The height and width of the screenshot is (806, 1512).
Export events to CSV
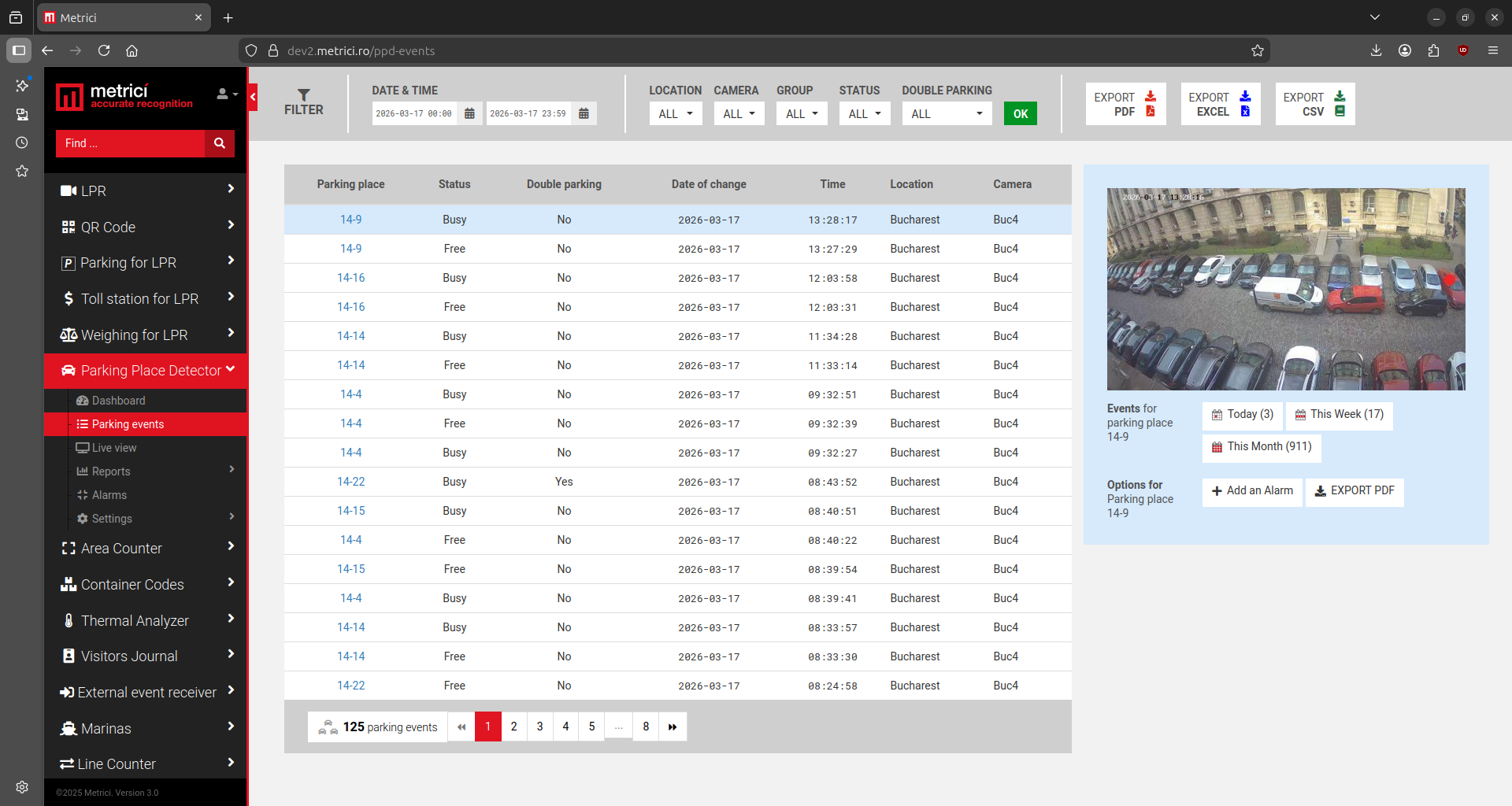tap(1314, 104)
